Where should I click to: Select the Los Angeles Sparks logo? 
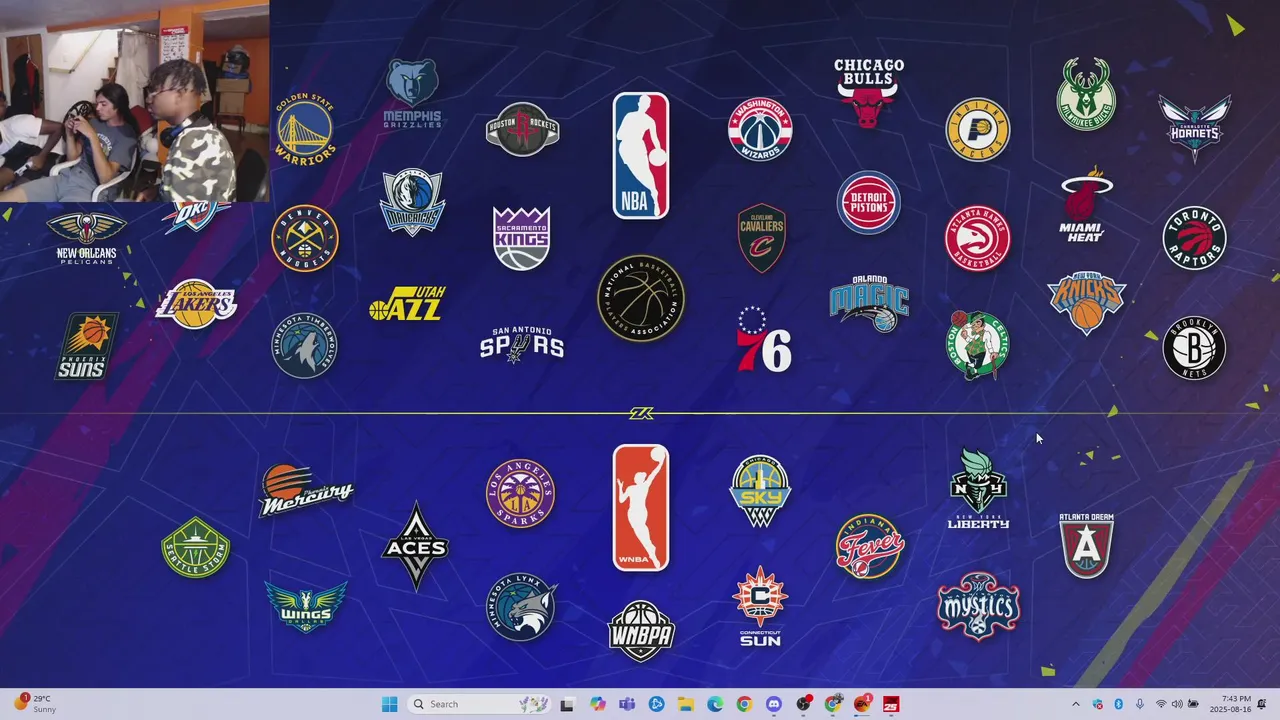(521, 492)
